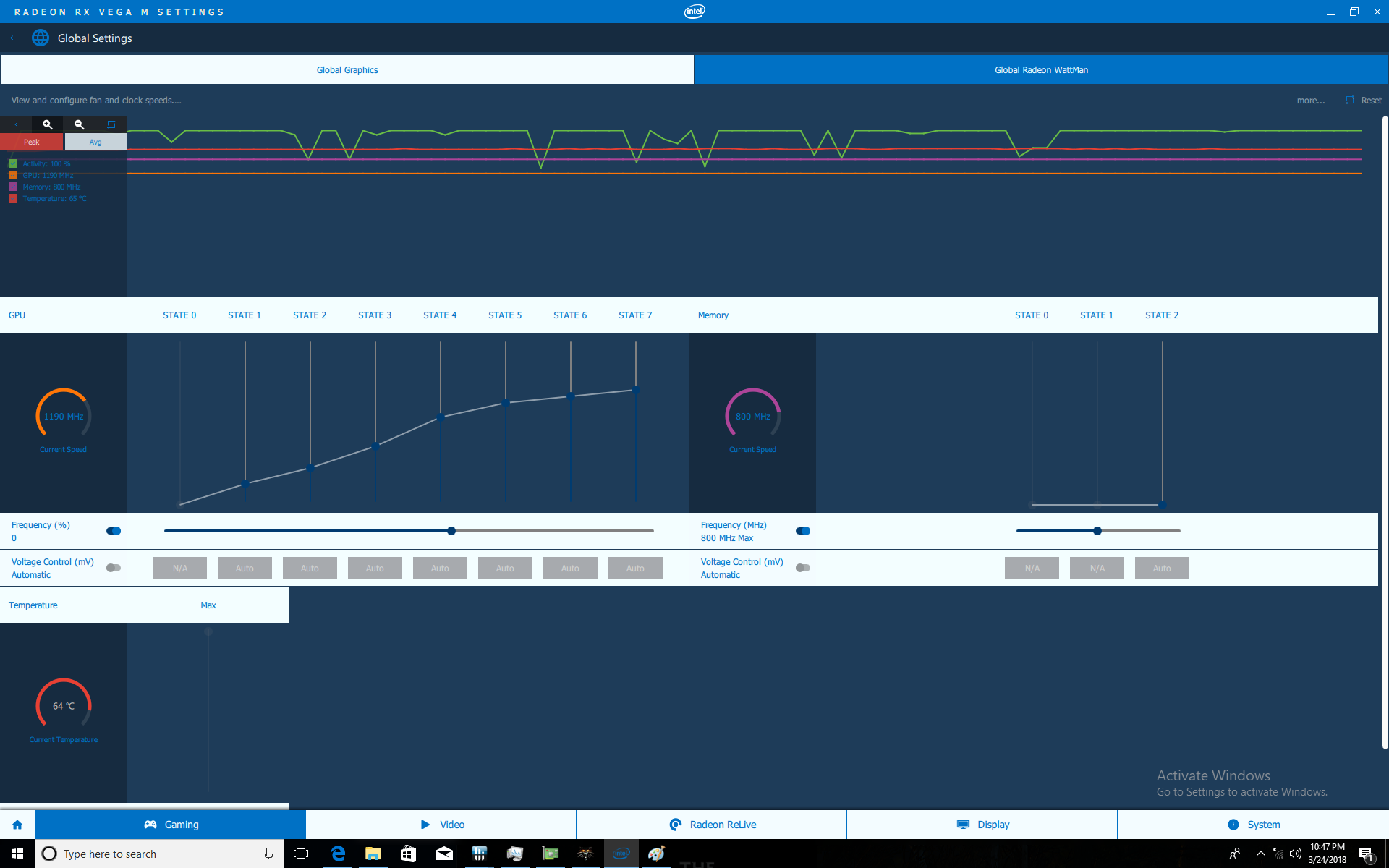Click the Reset button
The width and height of the screenshot is (1389, 868).
(1364, 101)
